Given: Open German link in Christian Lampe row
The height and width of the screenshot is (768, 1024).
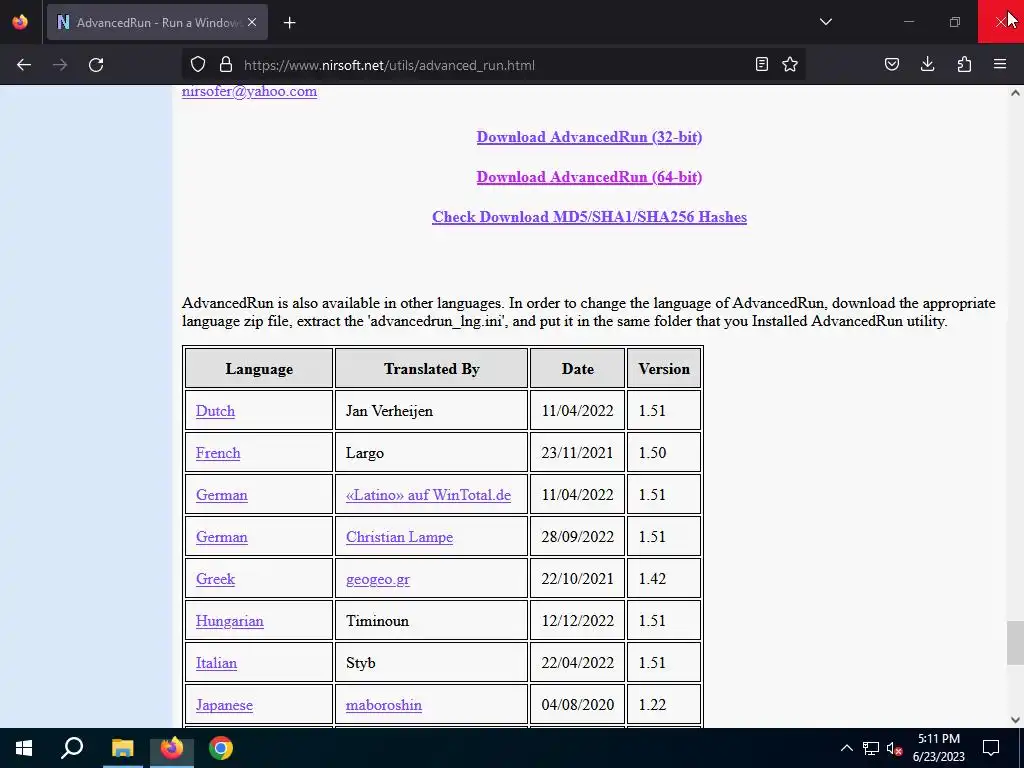Looking at the screenshot, I should (x=222, y=537).
